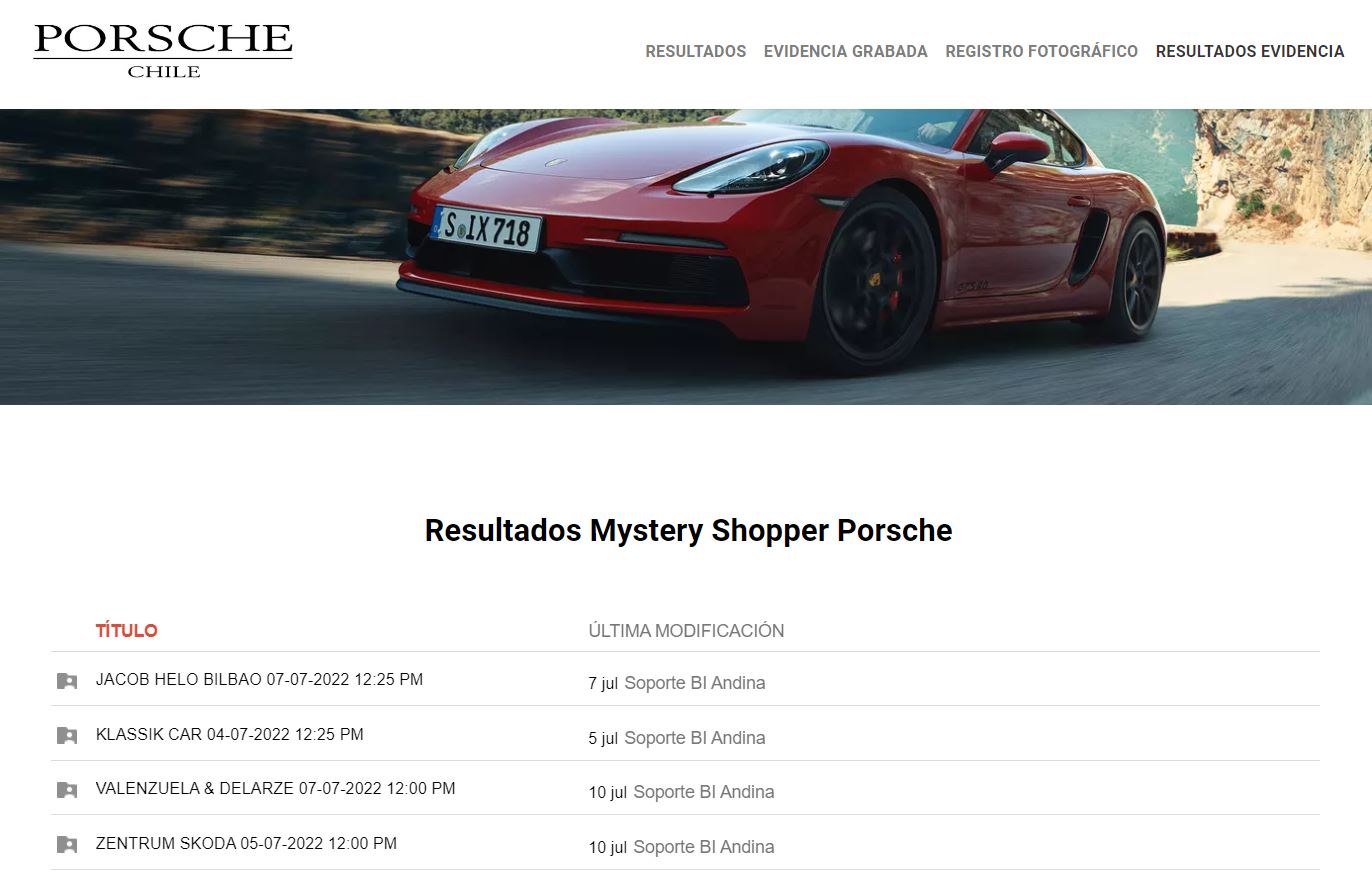1372x882 pixels.
Task: Select RESULTADOS EVIDENCIA navigation item
Action: coord(1250,51)
